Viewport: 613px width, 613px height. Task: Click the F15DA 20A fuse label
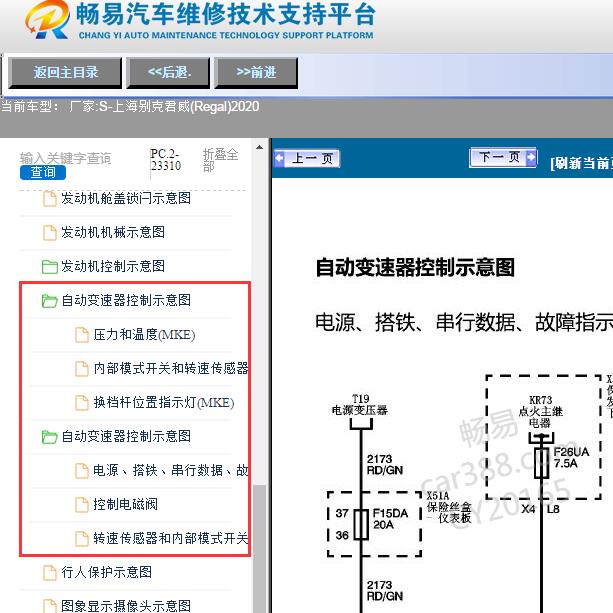click(x=390, y=519)
